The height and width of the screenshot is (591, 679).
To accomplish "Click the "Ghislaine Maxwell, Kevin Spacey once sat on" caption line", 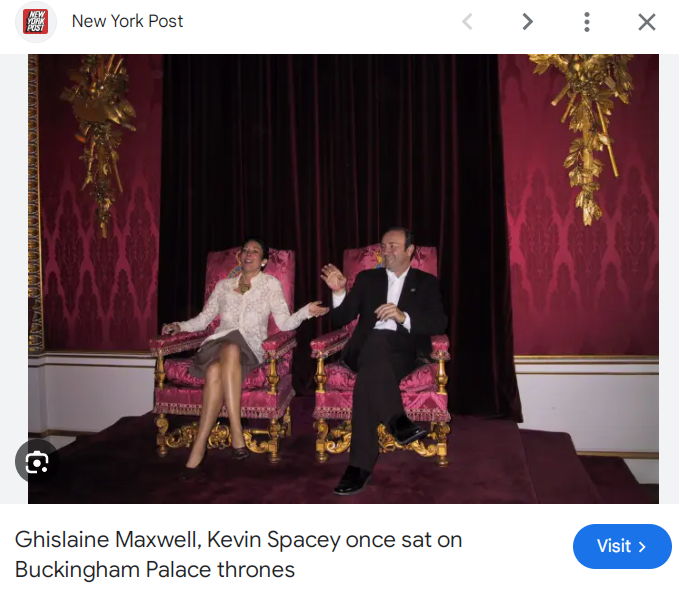I will tap(238, 540).
